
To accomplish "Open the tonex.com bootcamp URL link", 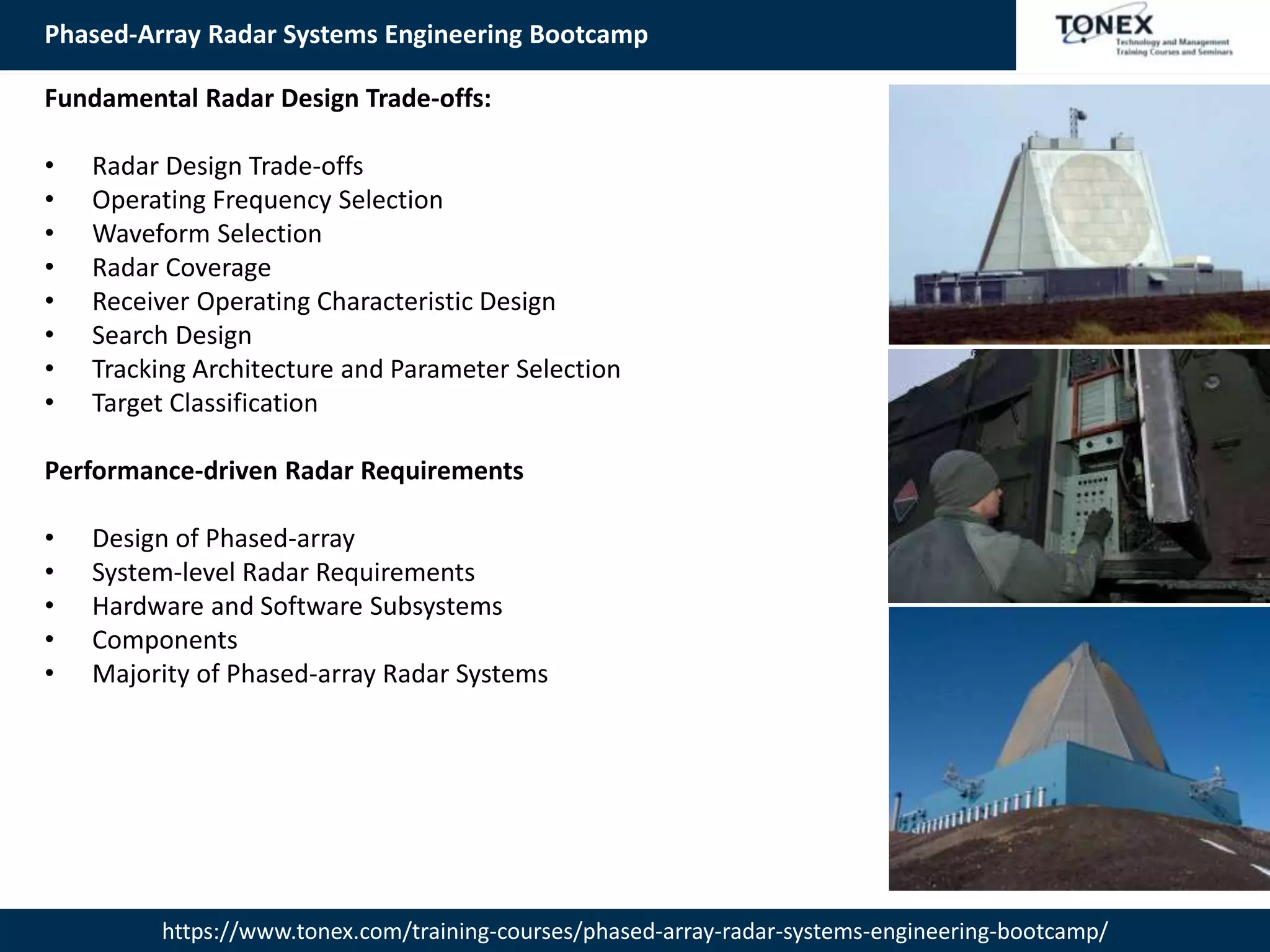I will pos(634,930).
